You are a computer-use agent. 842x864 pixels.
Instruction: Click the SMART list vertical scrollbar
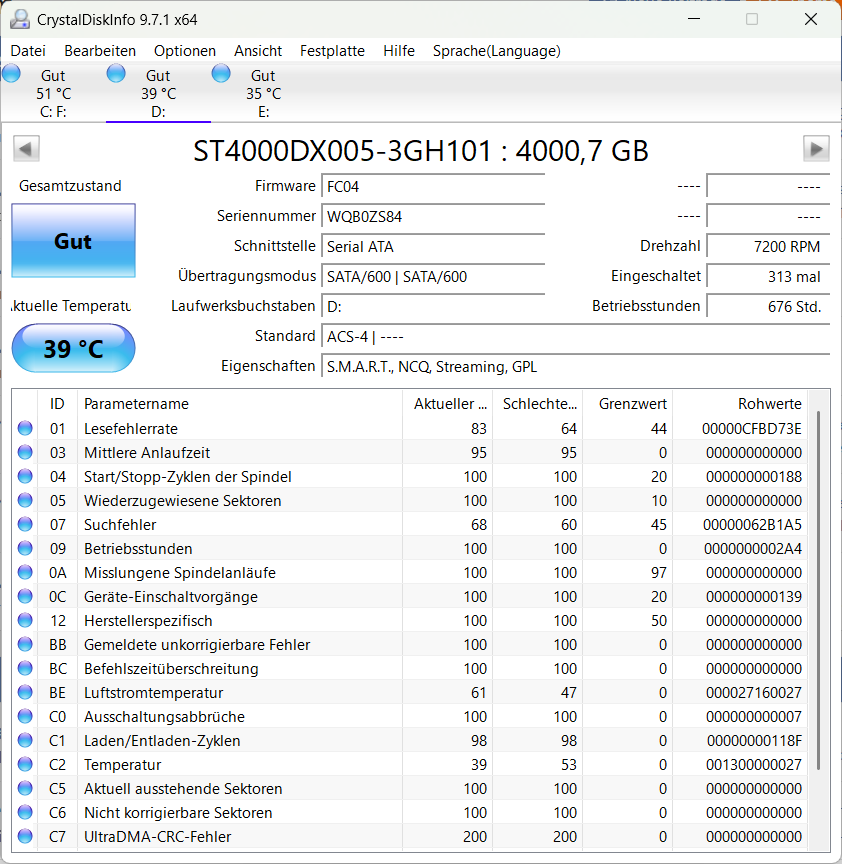(x=818, y=590)
